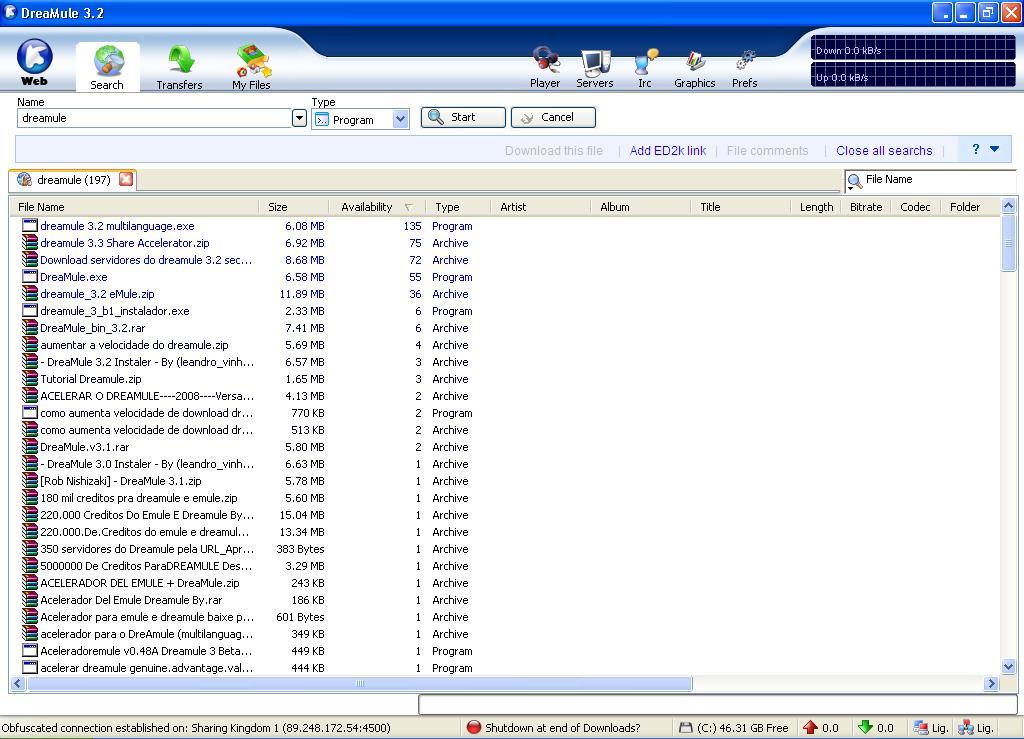Screen dimensions: 1024x739
Task: Click Add ED2k link
Action: coord(667,150)
